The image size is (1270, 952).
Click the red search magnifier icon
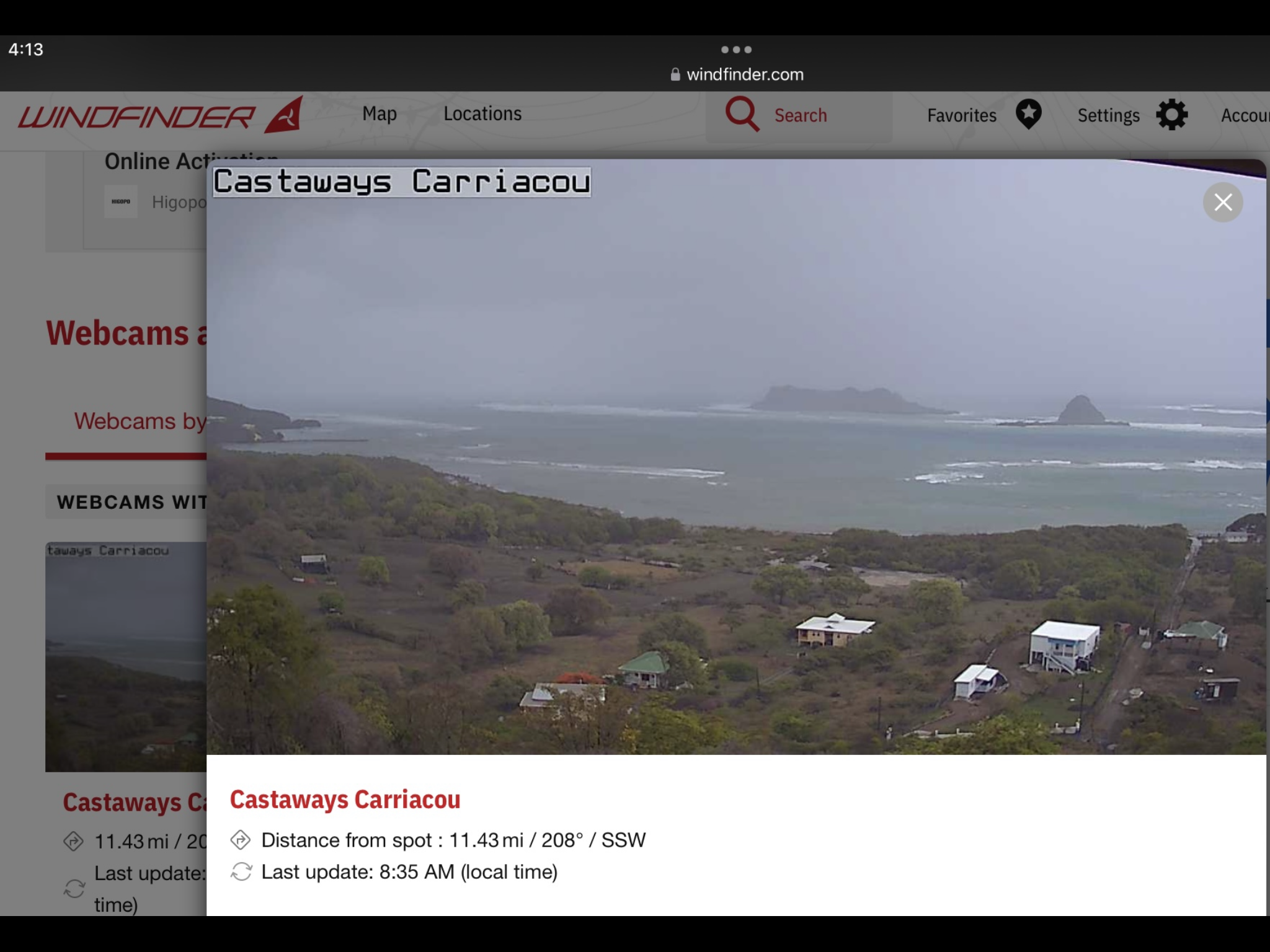point(742,114)
